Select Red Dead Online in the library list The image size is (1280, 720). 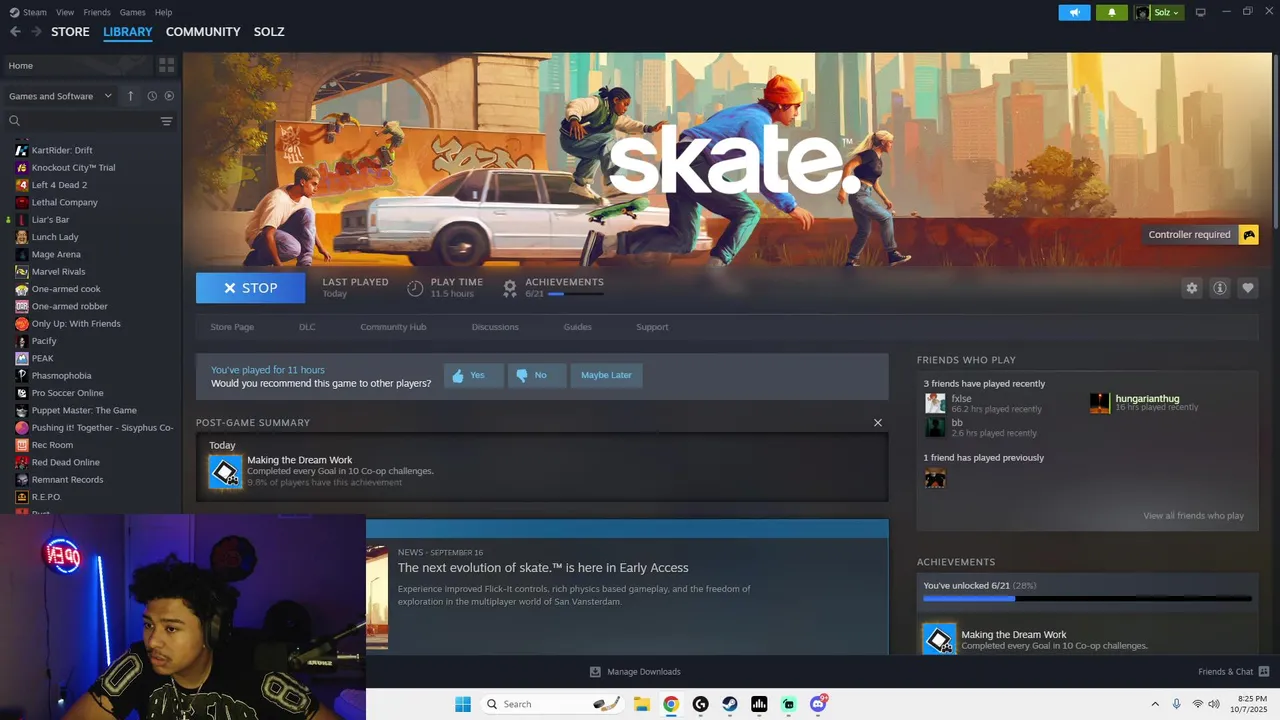pyautogui.click(x=66, y=462)
